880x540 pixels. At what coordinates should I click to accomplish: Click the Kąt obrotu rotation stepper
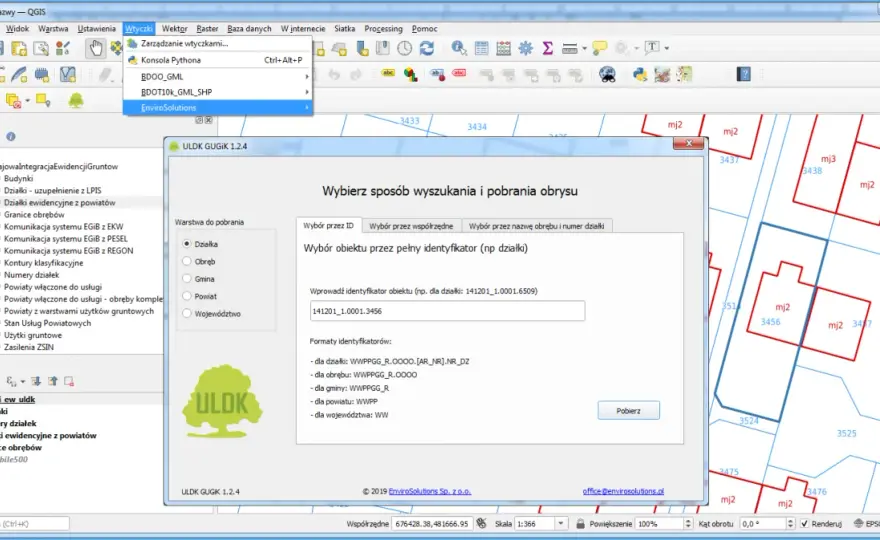click(790, 524)
